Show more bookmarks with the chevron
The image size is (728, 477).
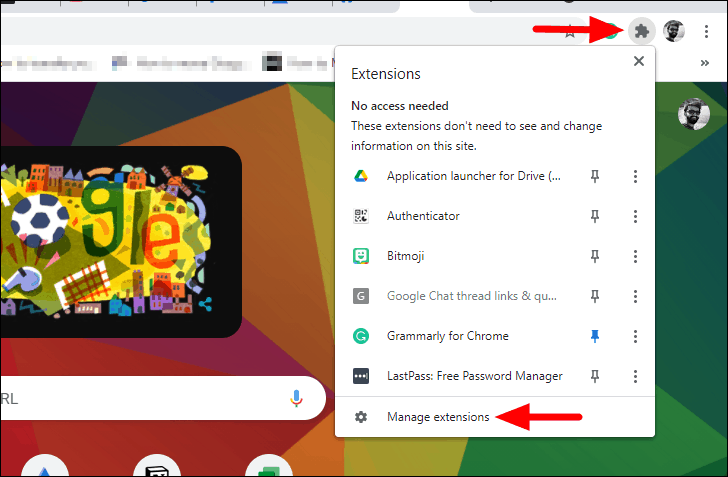click(705, 63)
